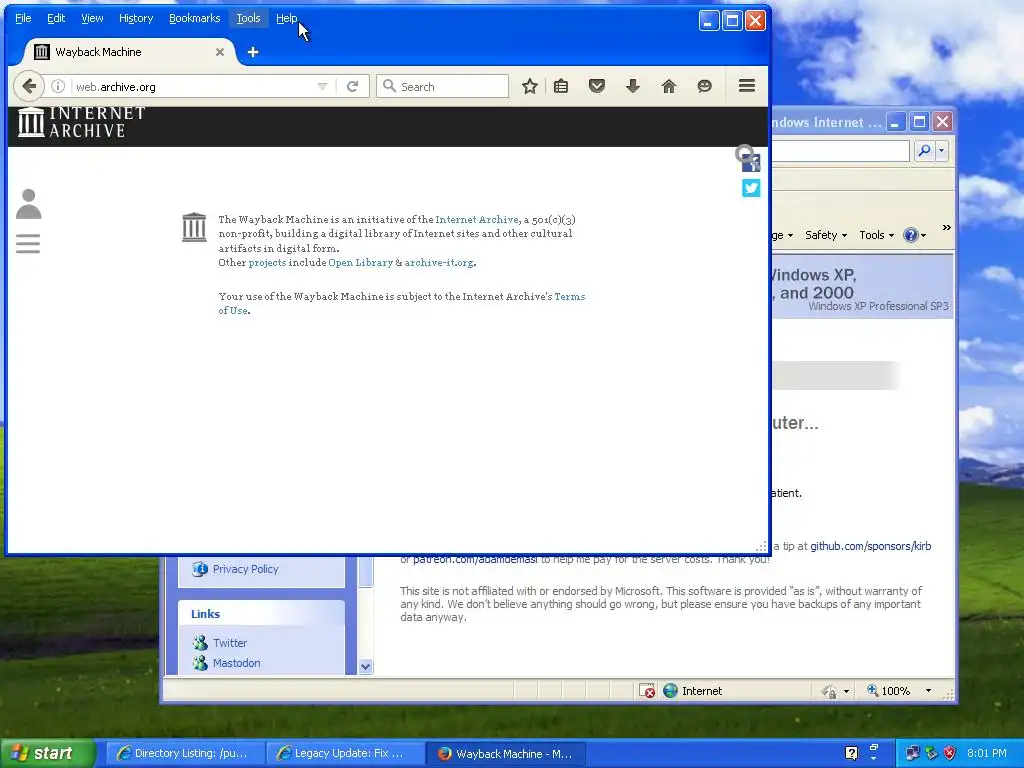Click the help question mark tray icon

852,753
